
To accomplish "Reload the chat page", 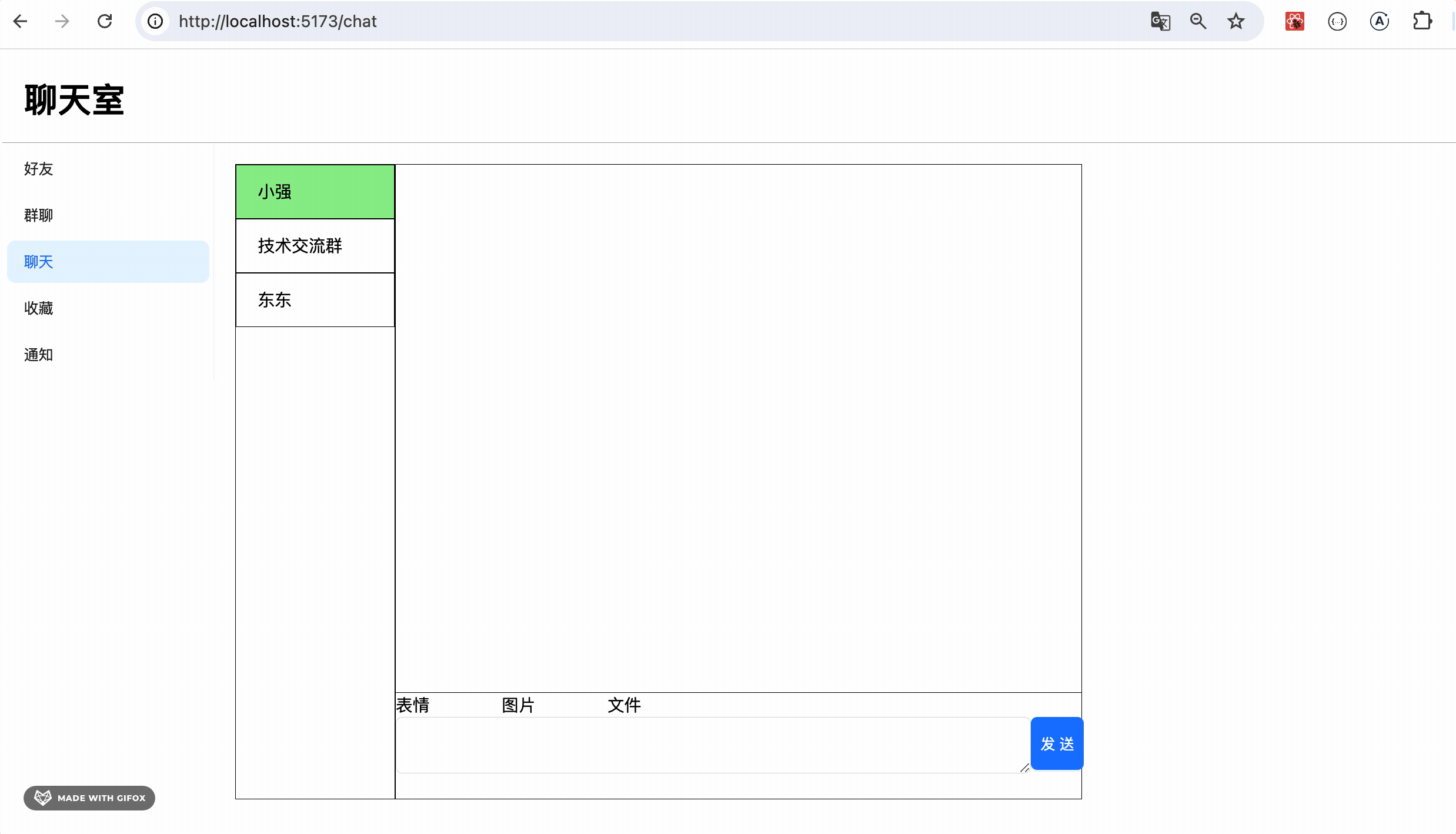I will (x=105, y=22).
